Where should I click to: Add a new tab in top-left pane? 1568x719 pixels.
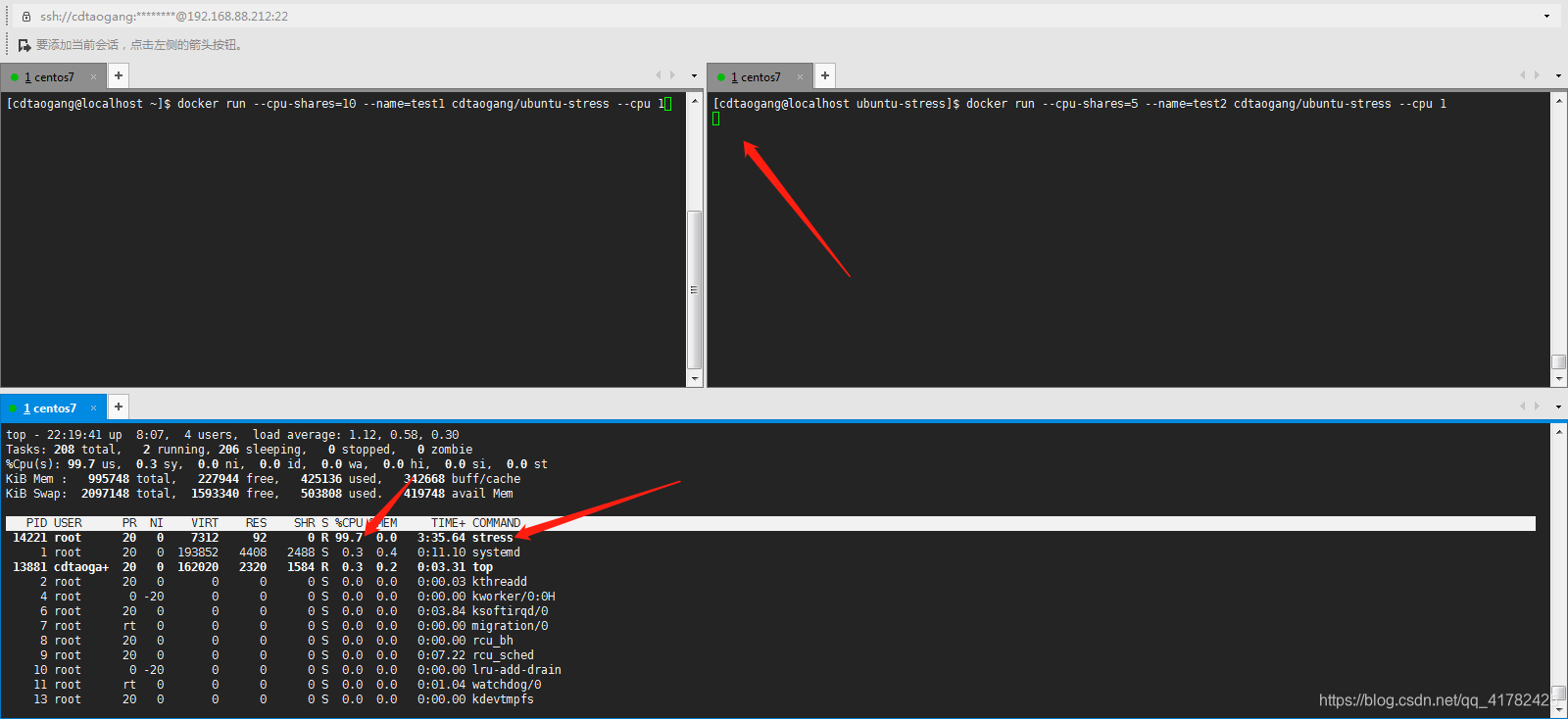coord(119,75)
